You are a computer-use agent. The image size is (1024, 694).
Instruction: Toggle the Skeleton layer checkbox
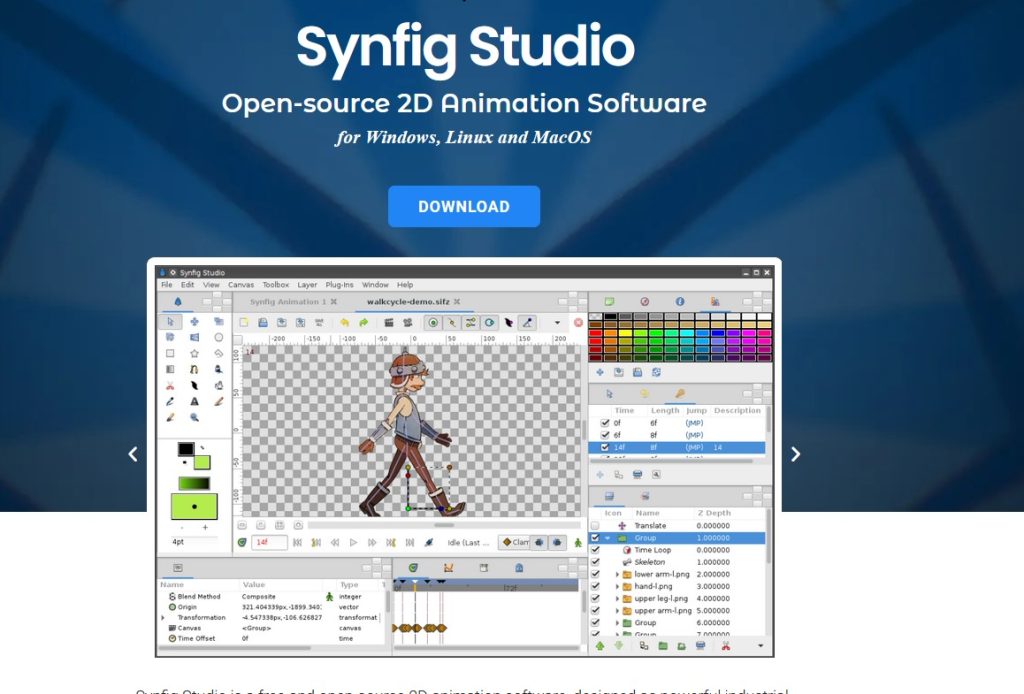pyautogui.click(x=595, y=562)
